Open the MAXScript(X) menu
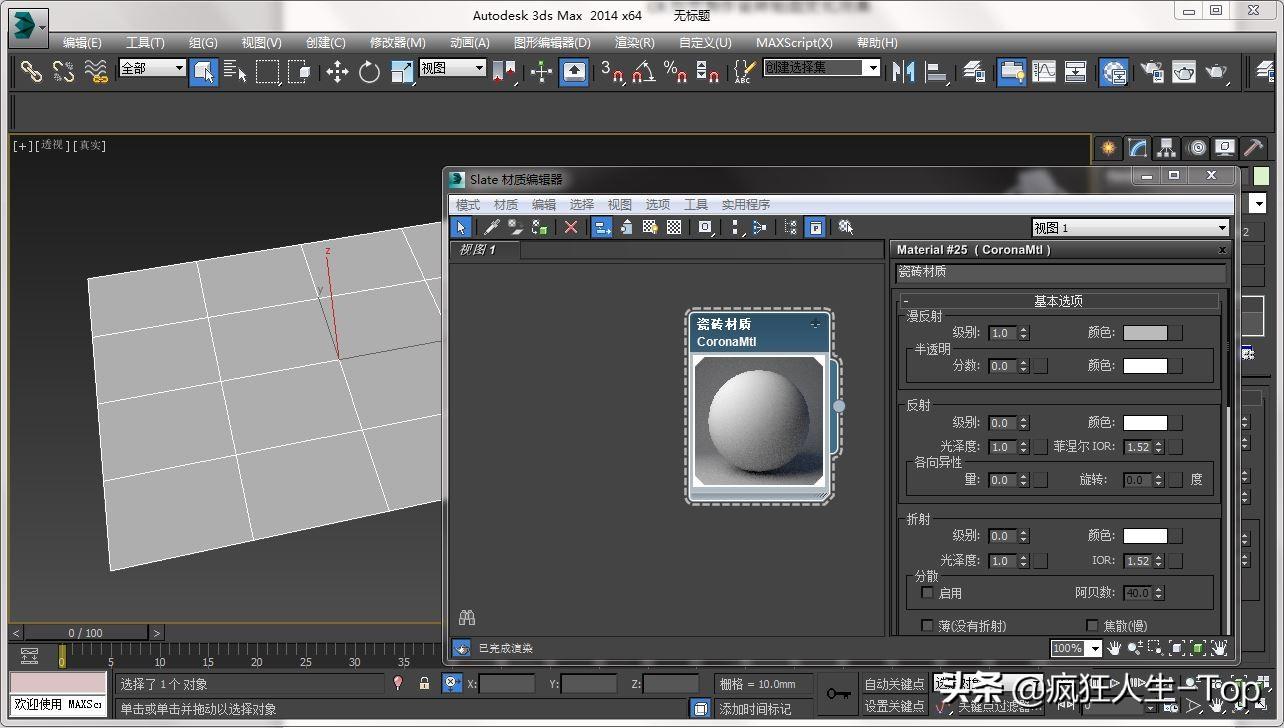Screen dimensions: 1284x728 794,43
